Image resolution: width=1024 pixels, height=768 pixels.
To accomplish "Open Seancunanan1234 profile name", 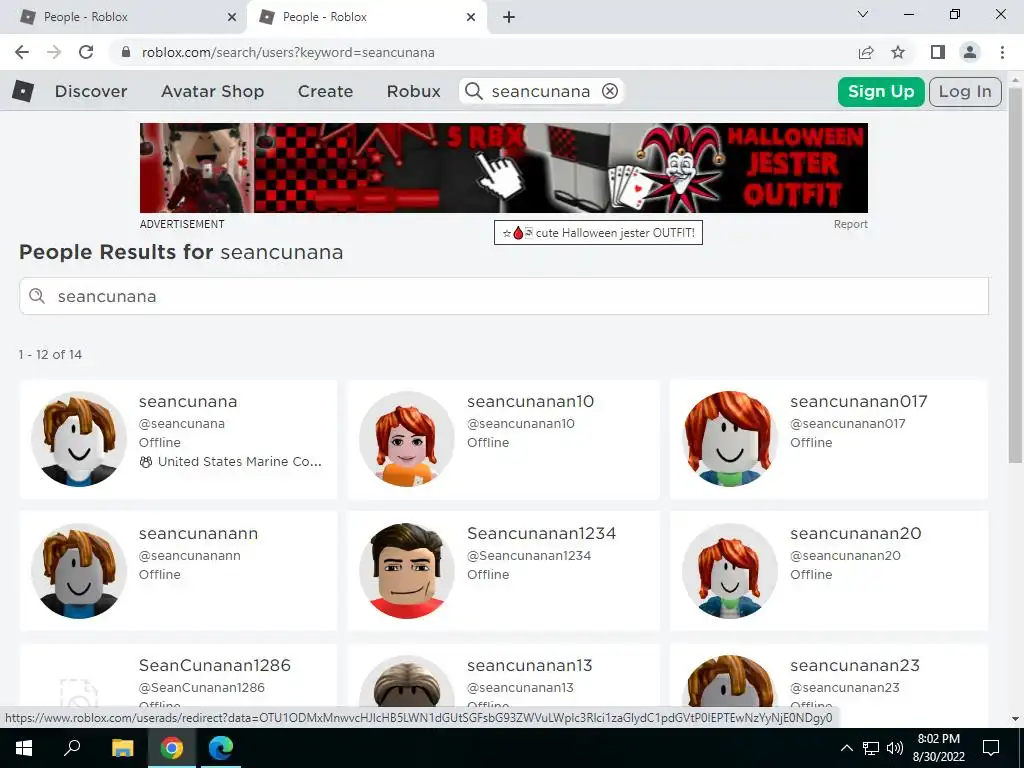I will tap(541, 534).
